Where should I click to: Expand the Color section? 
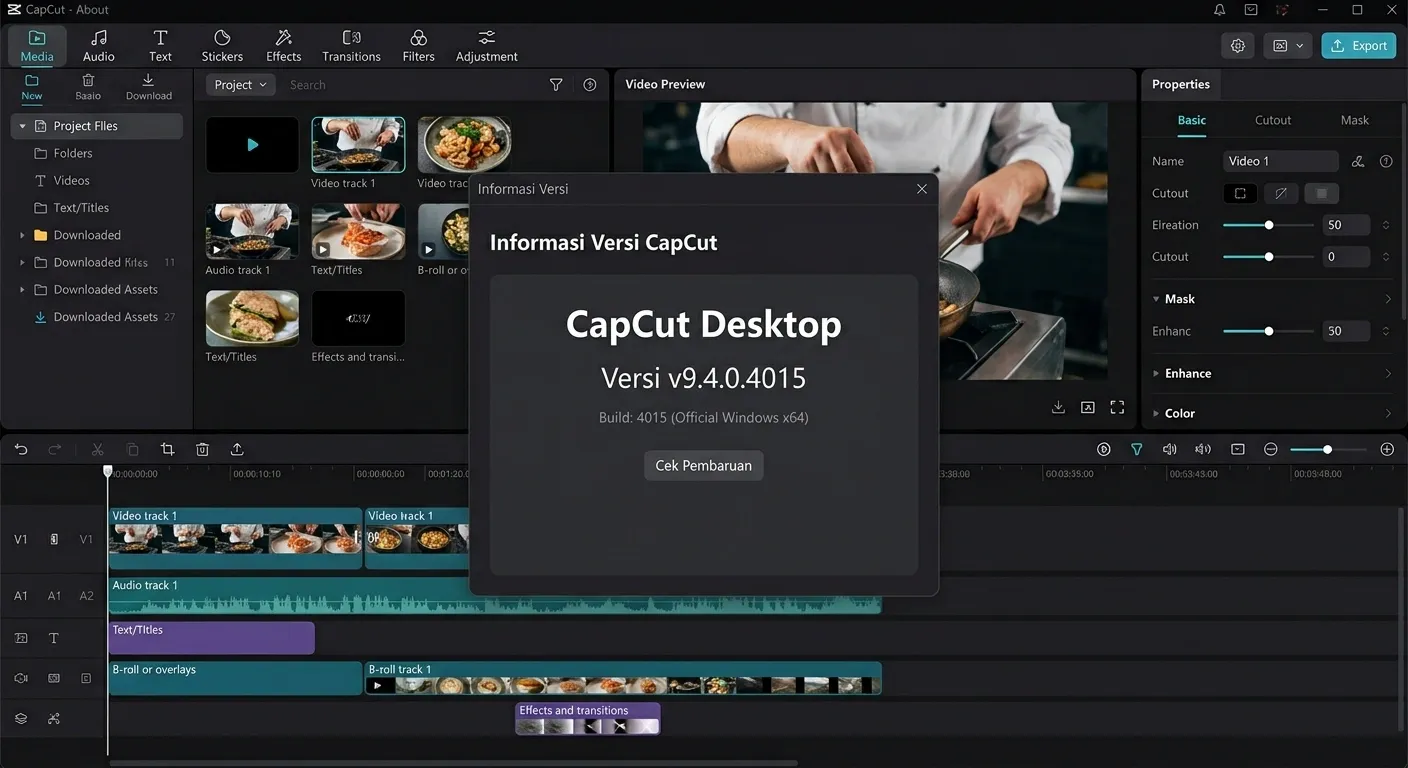click(x=1157, y=413)
